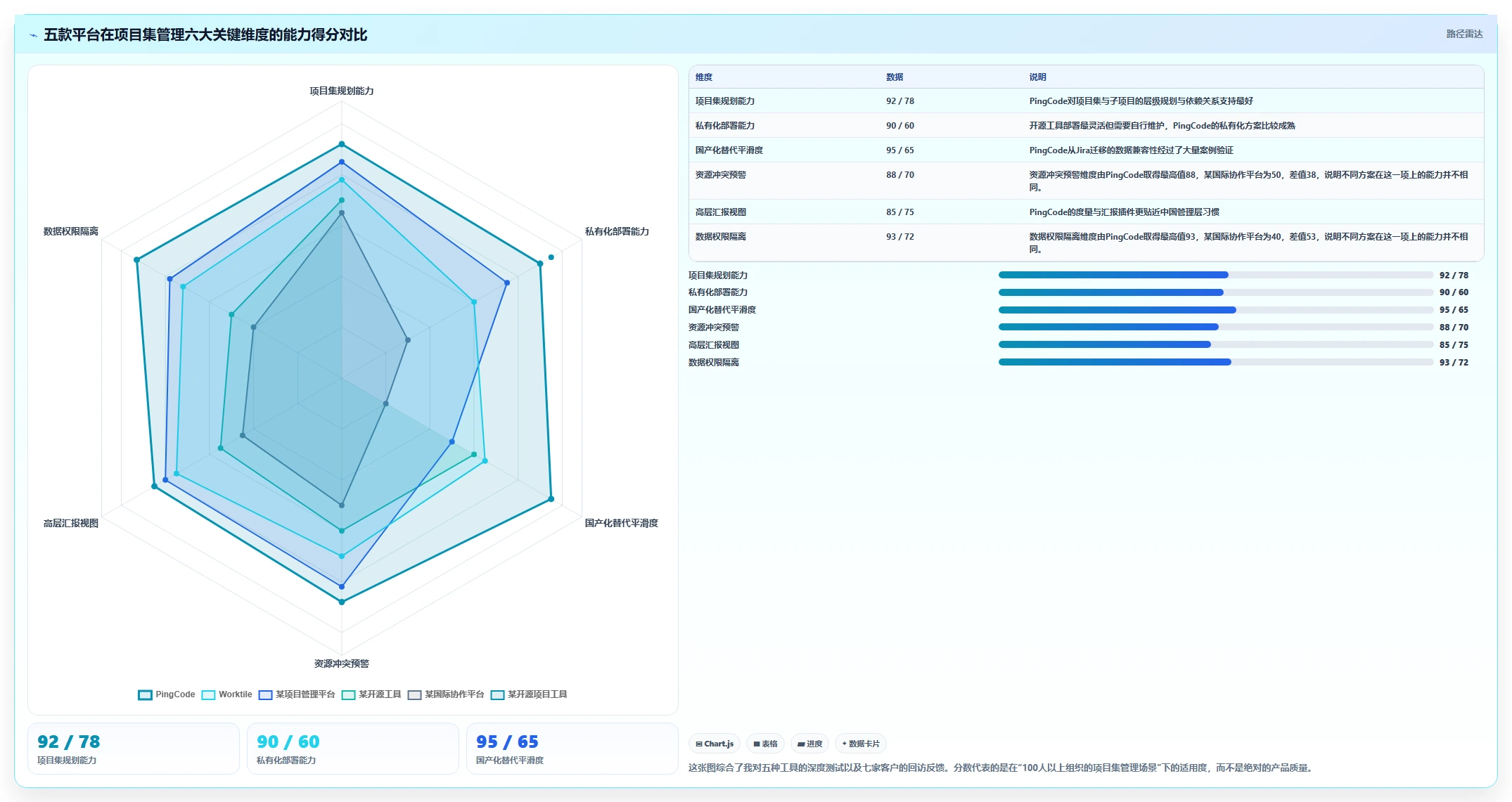This screenshot has width=1512, height=802.
Task: Toggle the Worktile legend series
Action: [226, 694]
